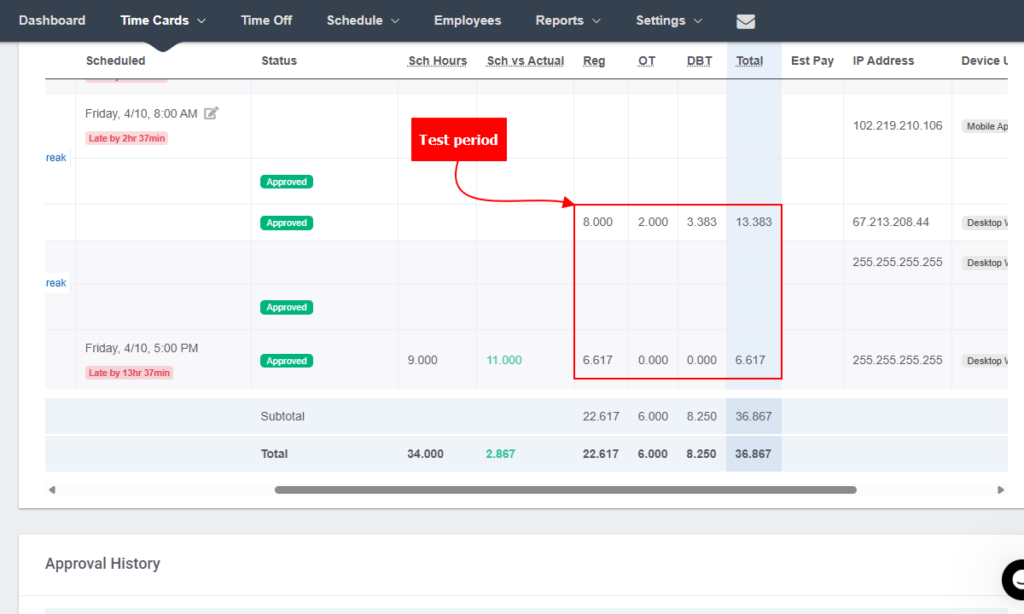Image resolution: width=1024 pixels, height=614 pixels.
Task: Click the IP Address column header
Action: coord(883,61)
